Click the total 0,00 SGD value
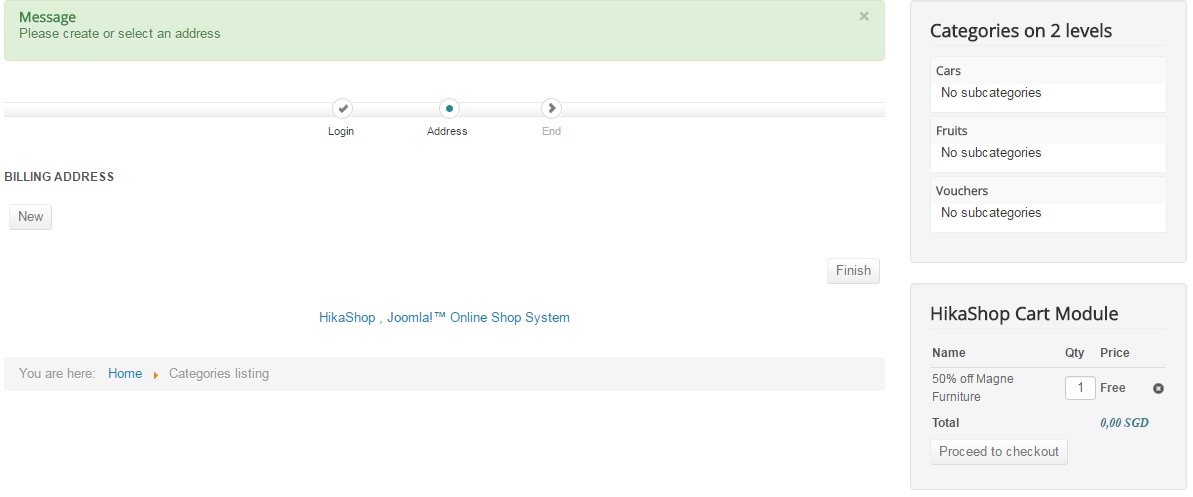 point(1124,423)
